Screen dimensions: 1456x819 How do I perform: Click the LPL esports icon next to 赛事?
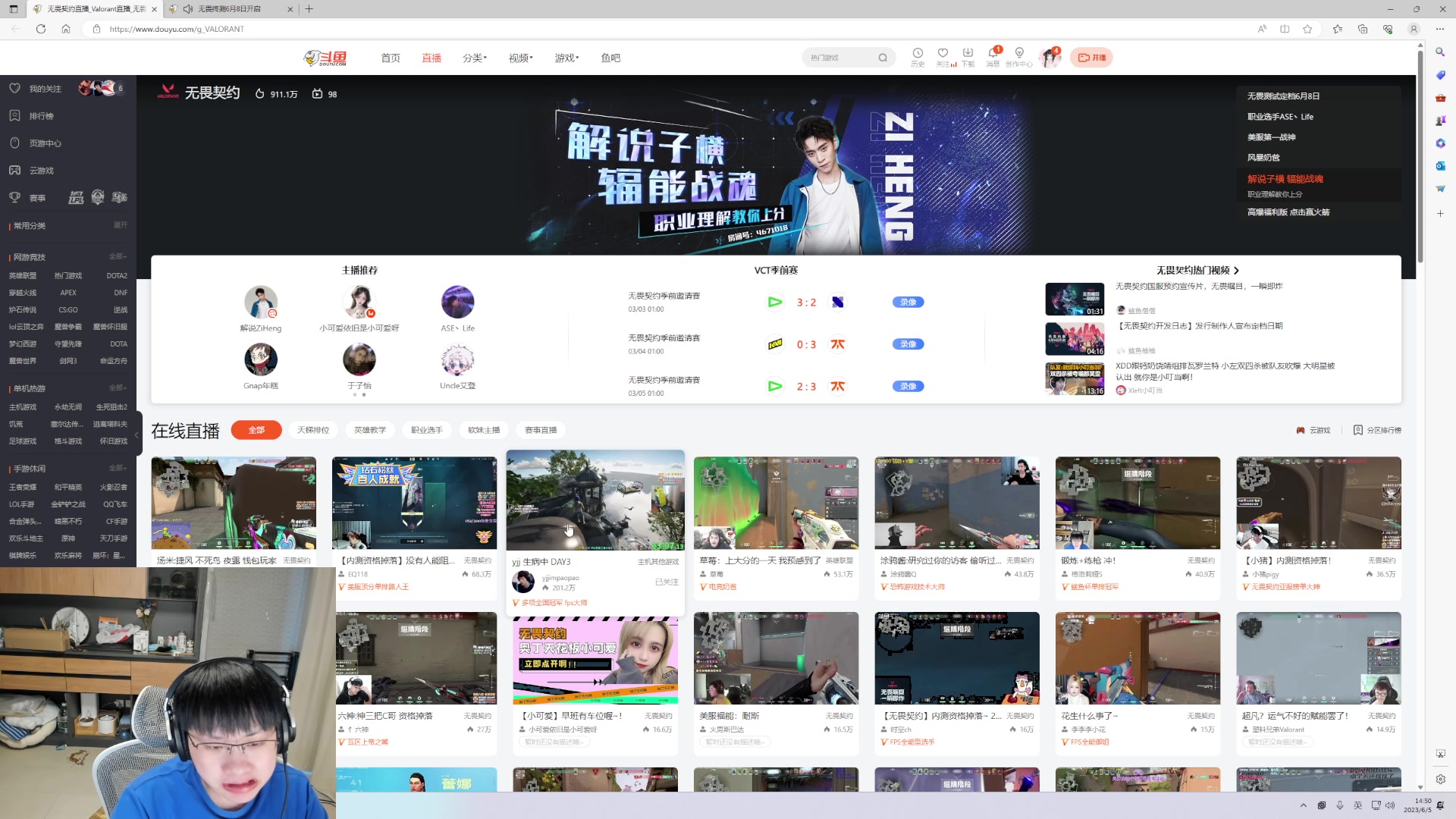[77, 196]
